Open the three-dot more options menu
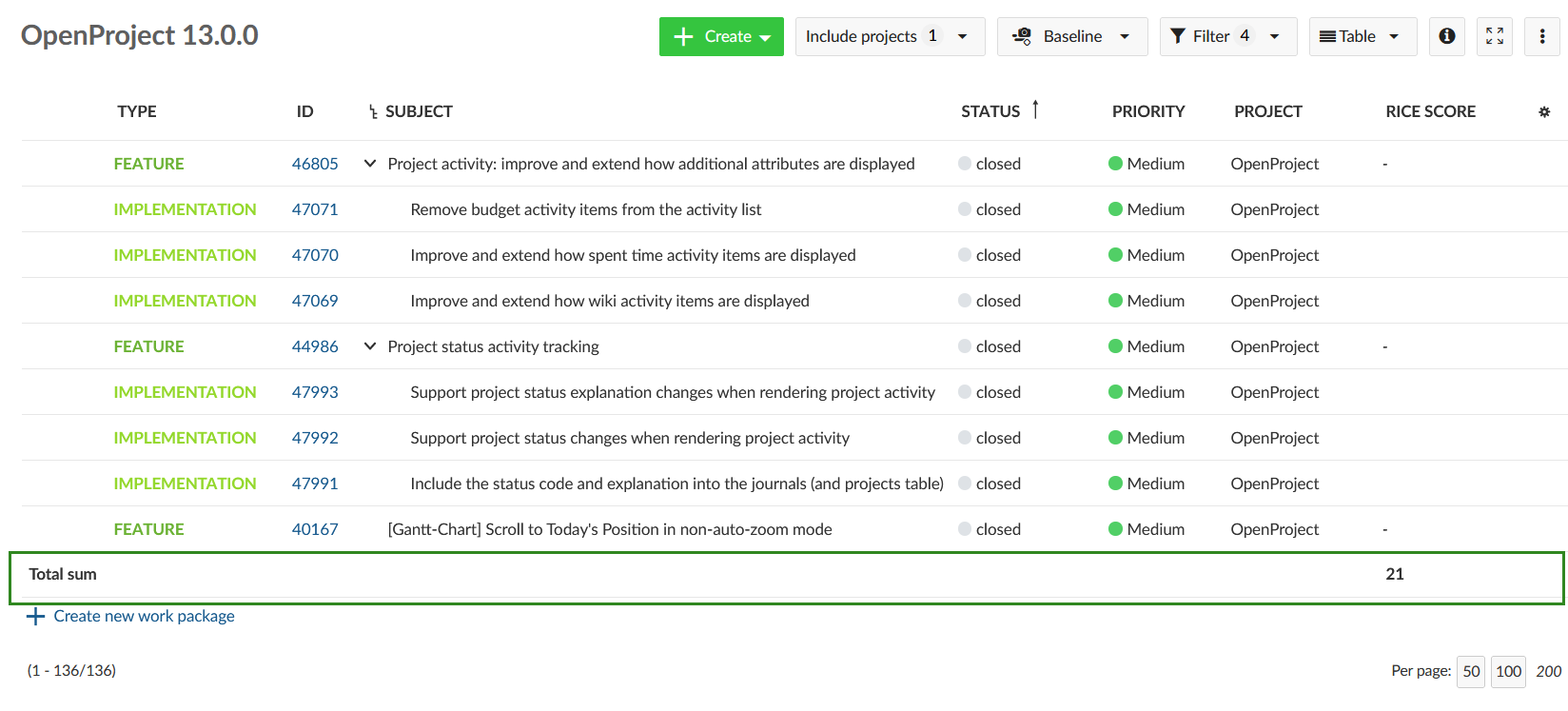This screenshot has height=711, width=1568. (1541, 36)
